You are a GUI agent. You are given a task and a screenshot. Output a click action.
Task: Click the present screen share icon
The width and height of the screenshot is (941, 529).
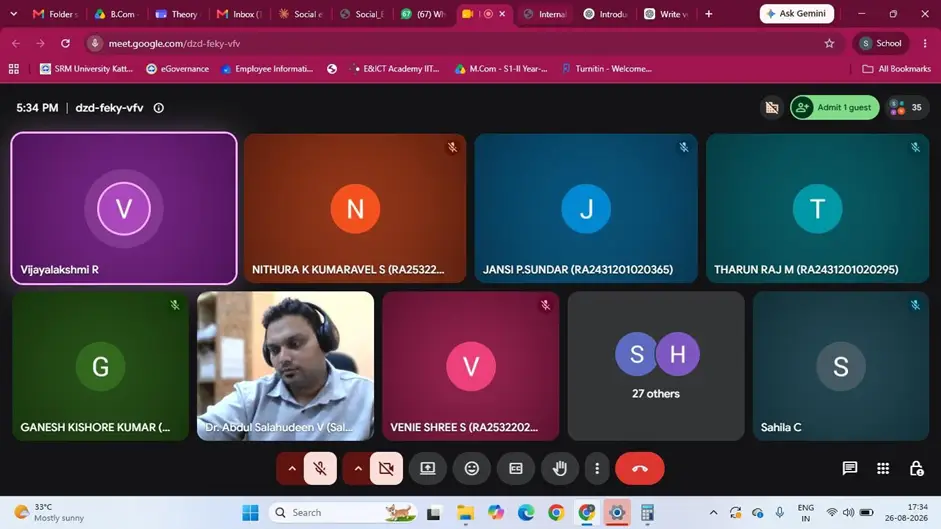(427, 468)
